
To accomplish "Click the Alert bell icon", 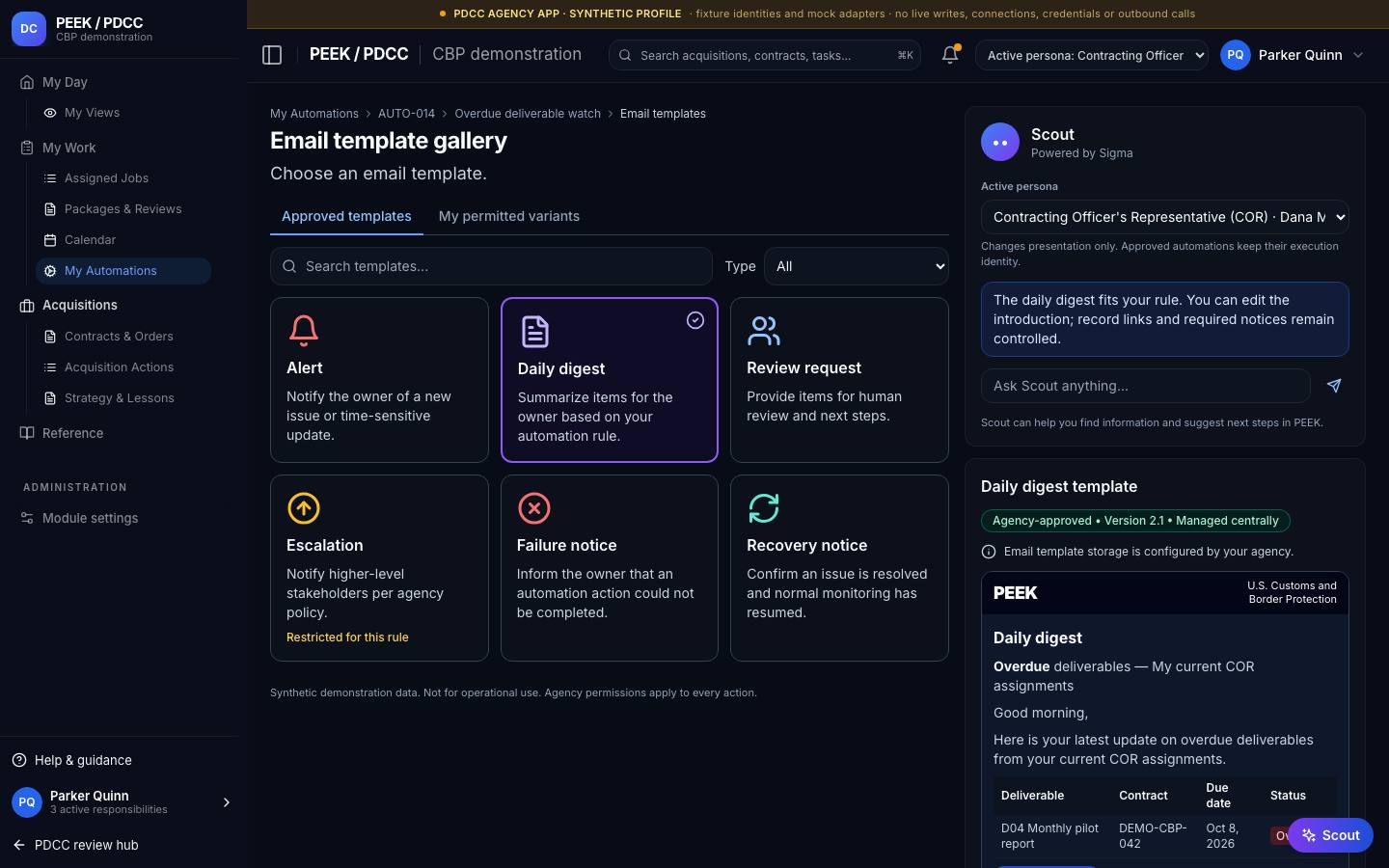I will click(304, 331).
